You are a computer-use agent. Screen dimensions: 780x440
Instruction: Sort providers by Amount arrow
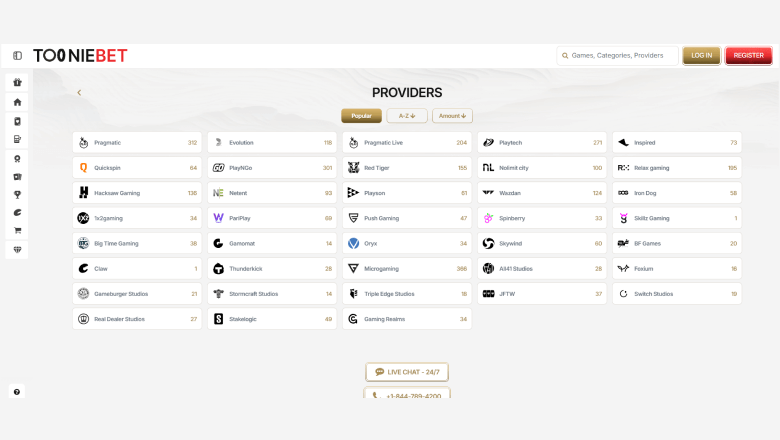[x=452, y=116]
